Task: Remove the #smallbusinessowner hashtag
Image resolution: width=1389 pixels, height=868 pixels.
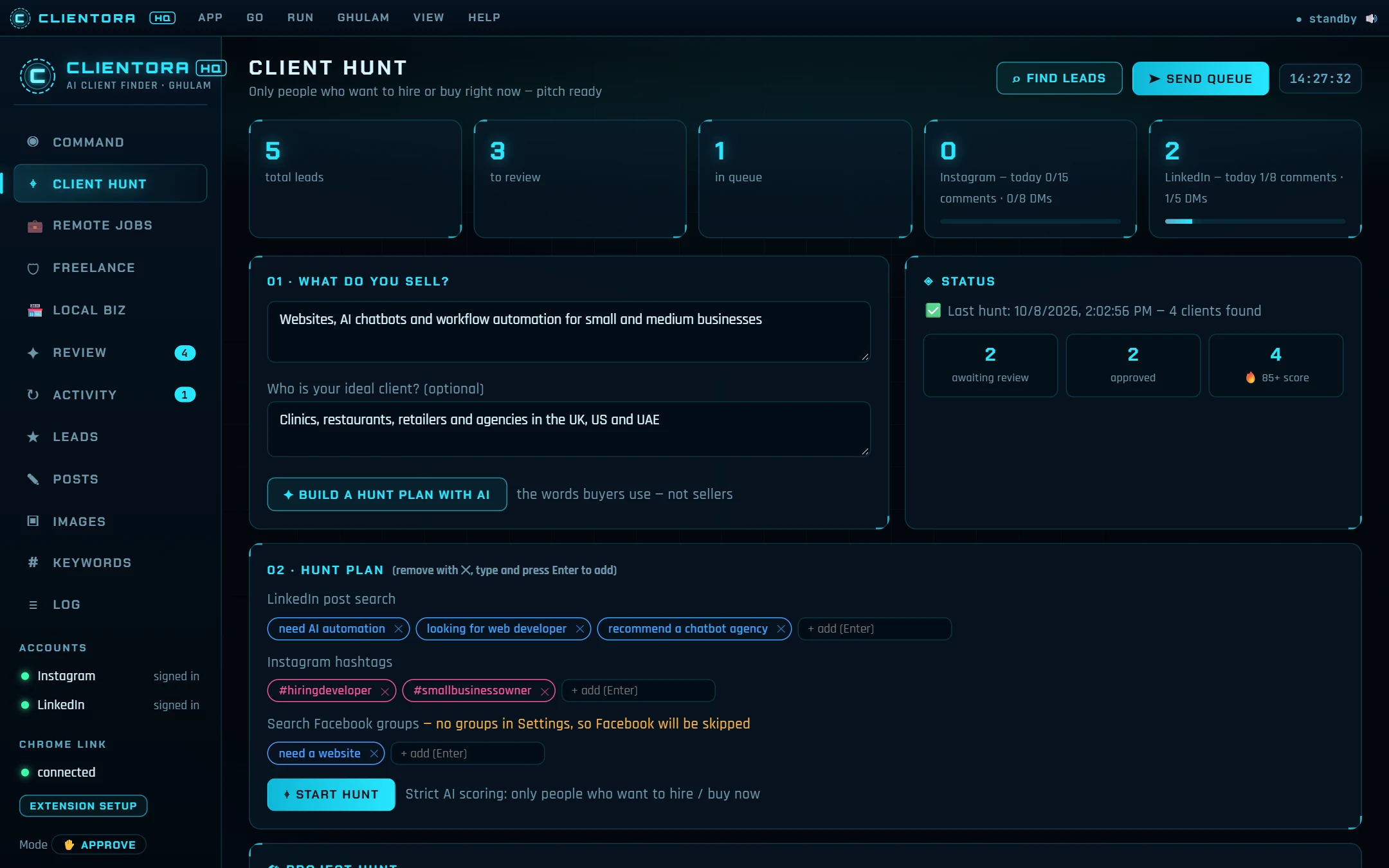Action: pyautogui.click(x=545, y=691)
